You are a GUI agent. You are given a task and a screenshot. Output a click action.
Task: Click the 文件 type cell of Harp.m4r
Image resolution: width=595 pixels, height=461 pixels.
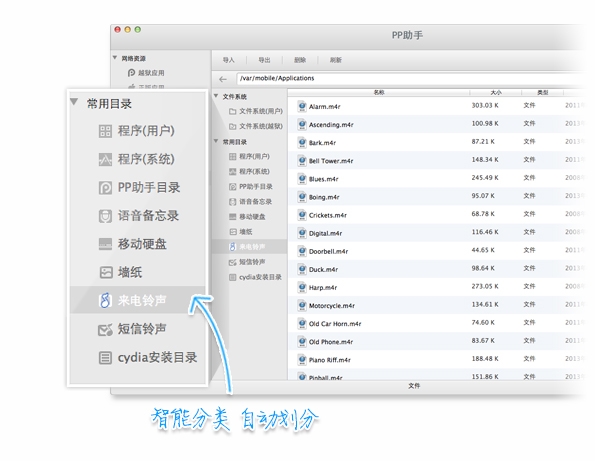[529, 286]
